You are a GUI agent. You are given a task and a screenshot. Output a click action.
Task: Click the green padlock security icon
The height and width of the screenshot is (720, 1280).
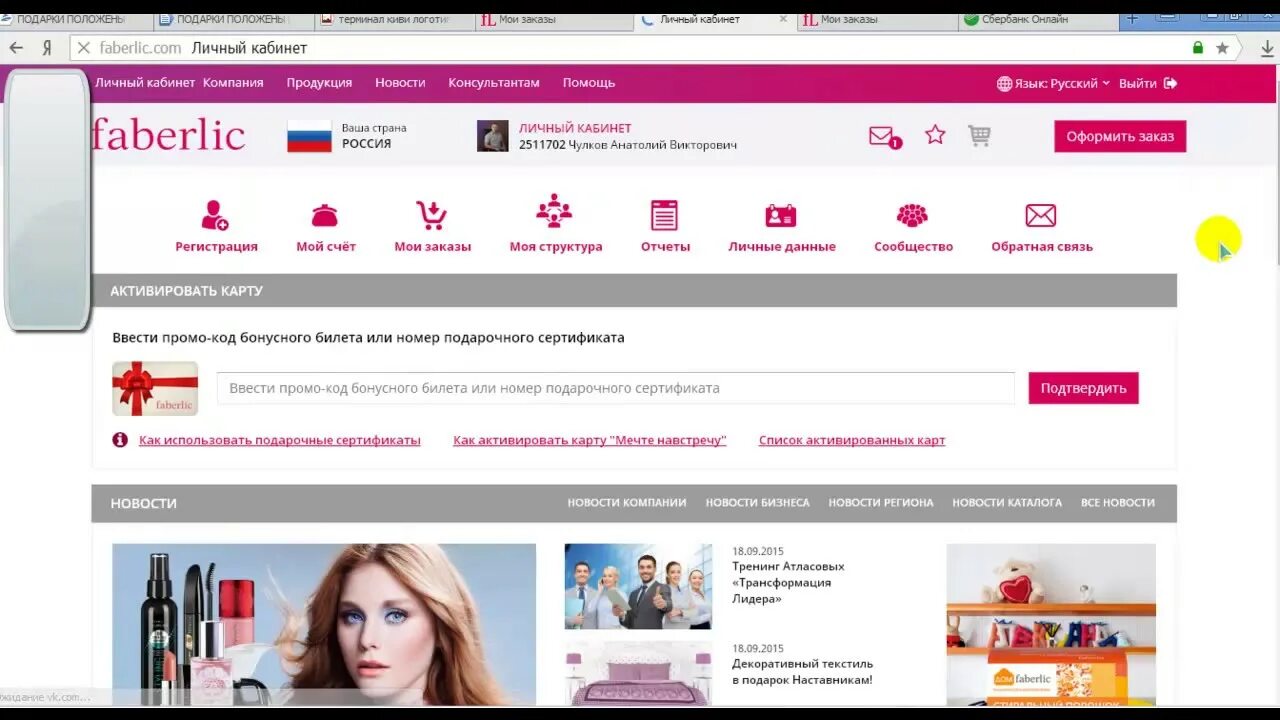click(1198, 48)
